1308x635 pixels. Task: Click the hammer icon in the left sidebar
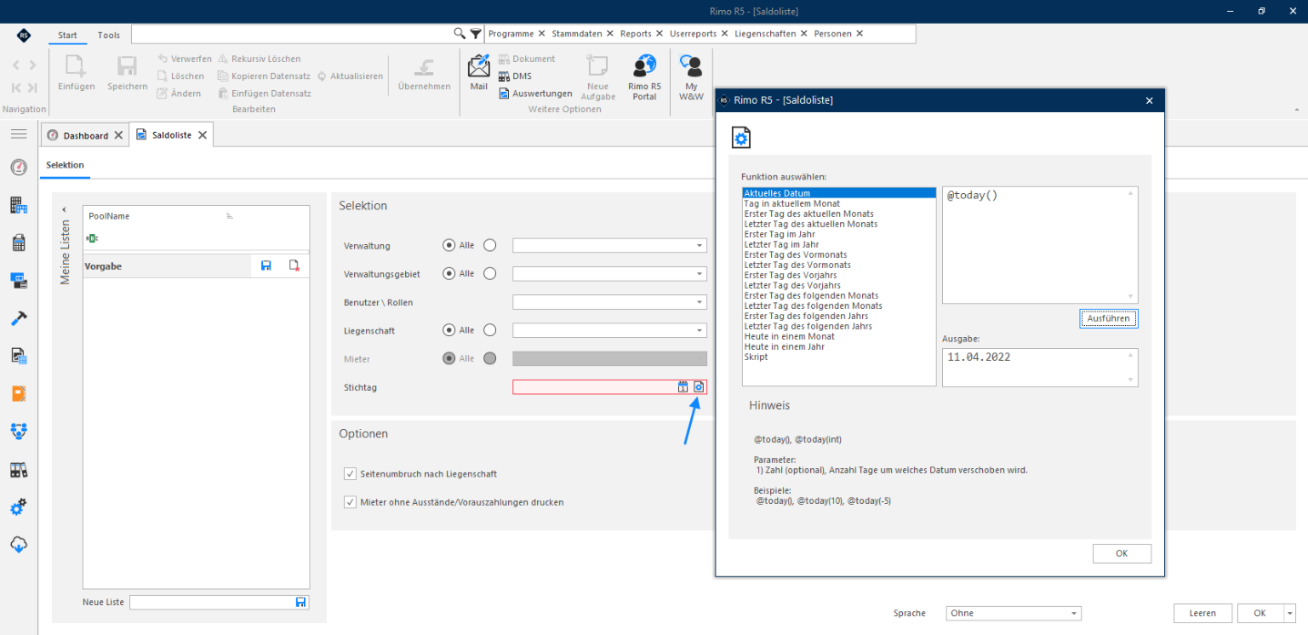coord(18,318)
